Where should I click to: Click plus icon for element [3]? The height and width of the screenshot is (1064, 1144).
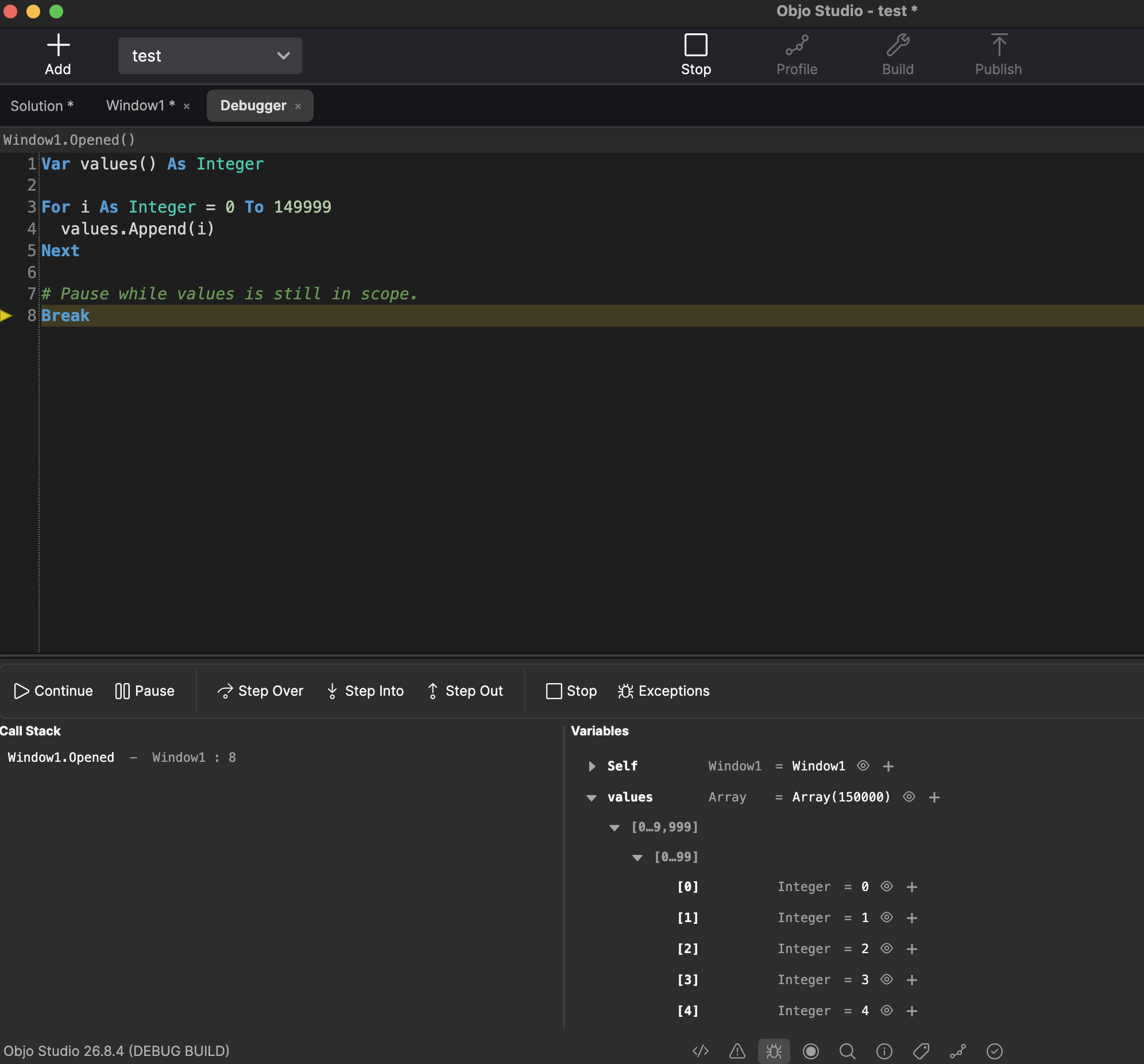[912, 981]
